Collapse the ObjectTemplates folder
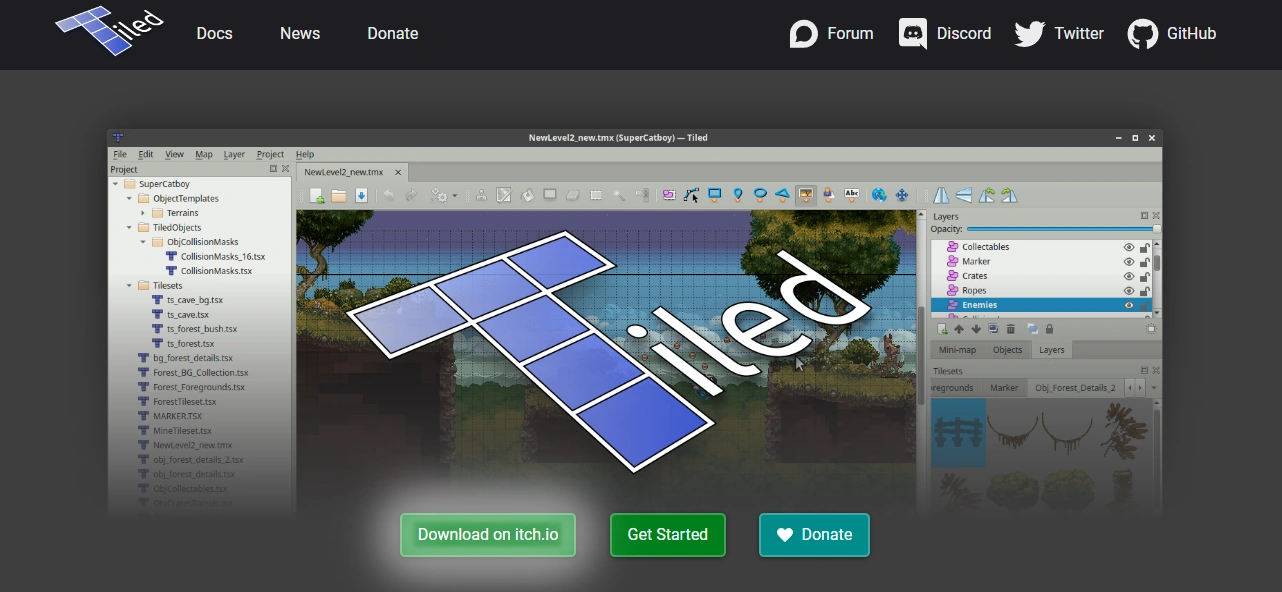 [x=129, y=198]
